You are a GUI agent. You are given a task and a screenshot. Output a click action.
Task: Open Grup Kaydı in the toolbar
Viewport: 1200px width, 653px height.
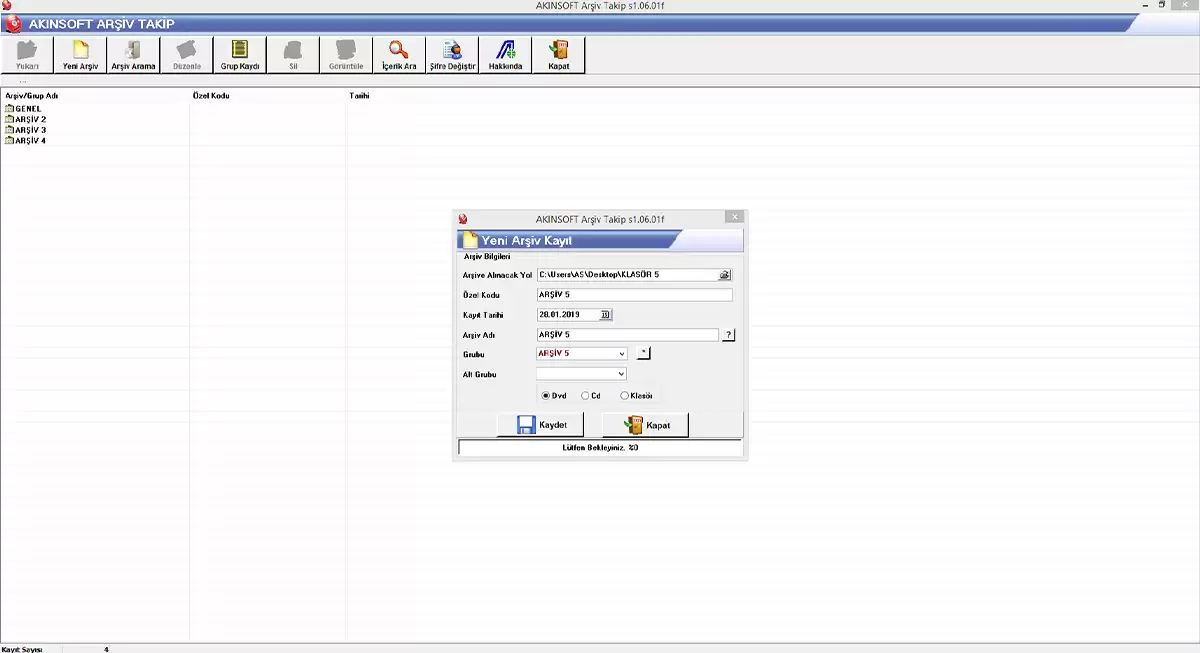[240, 55]
